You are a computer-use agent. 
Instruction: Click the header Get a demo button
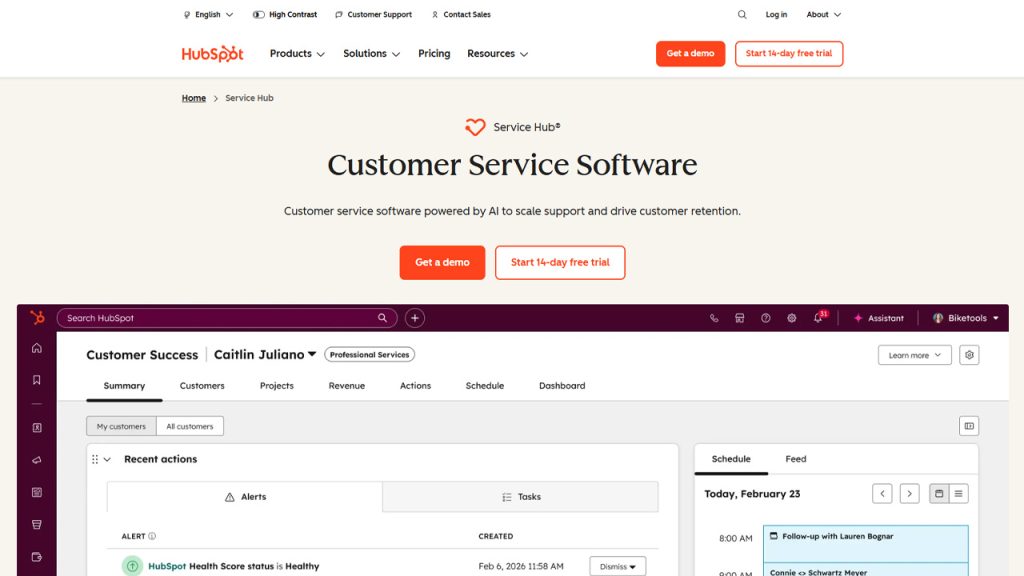[690, 54]
